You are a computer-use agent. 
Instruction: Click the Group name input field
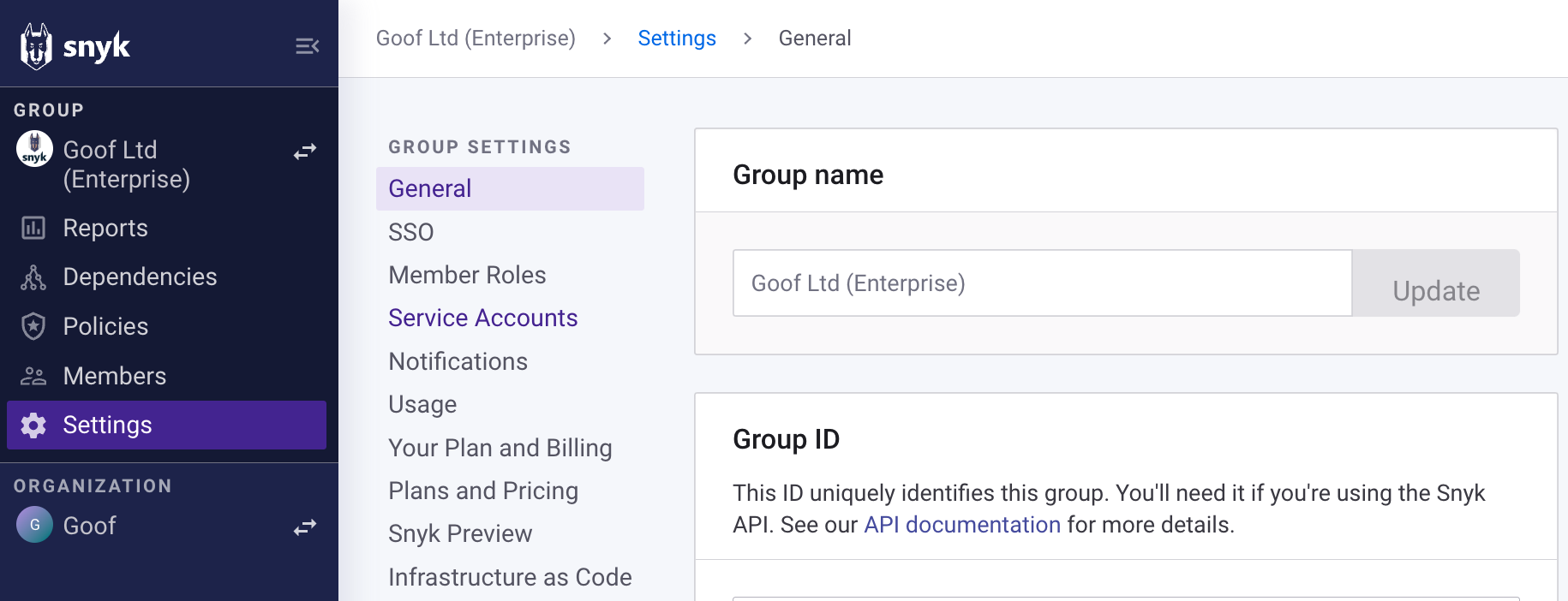click(x=1042, y=283)
